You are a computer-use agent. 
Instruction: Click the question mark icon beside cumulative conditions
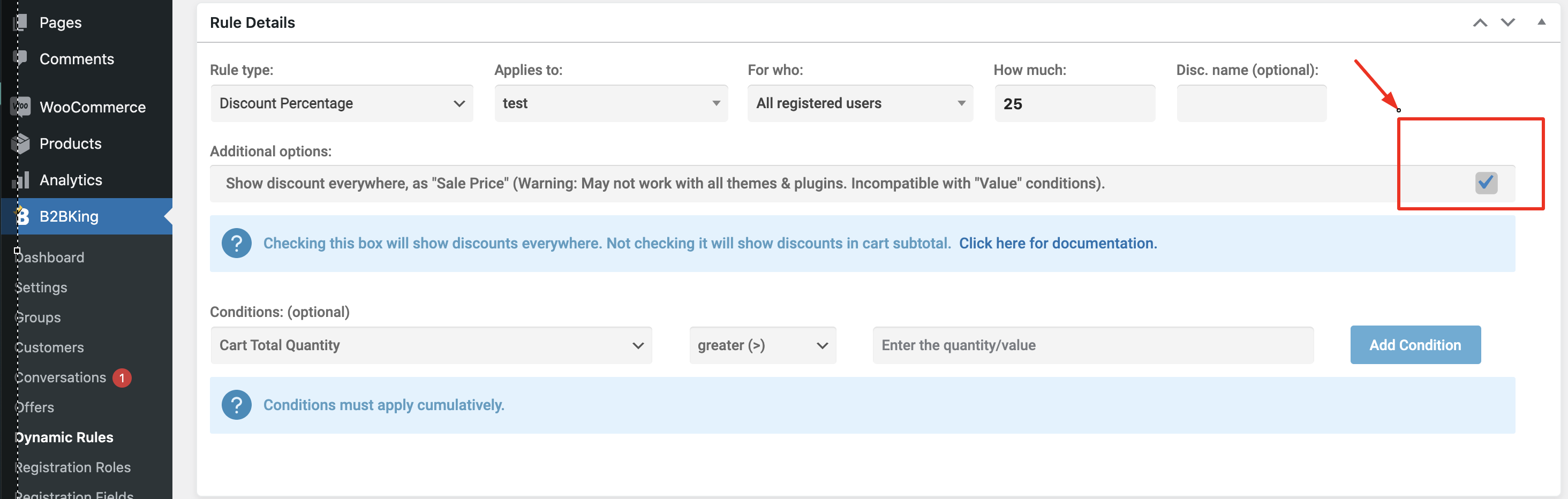click(237, 405)
